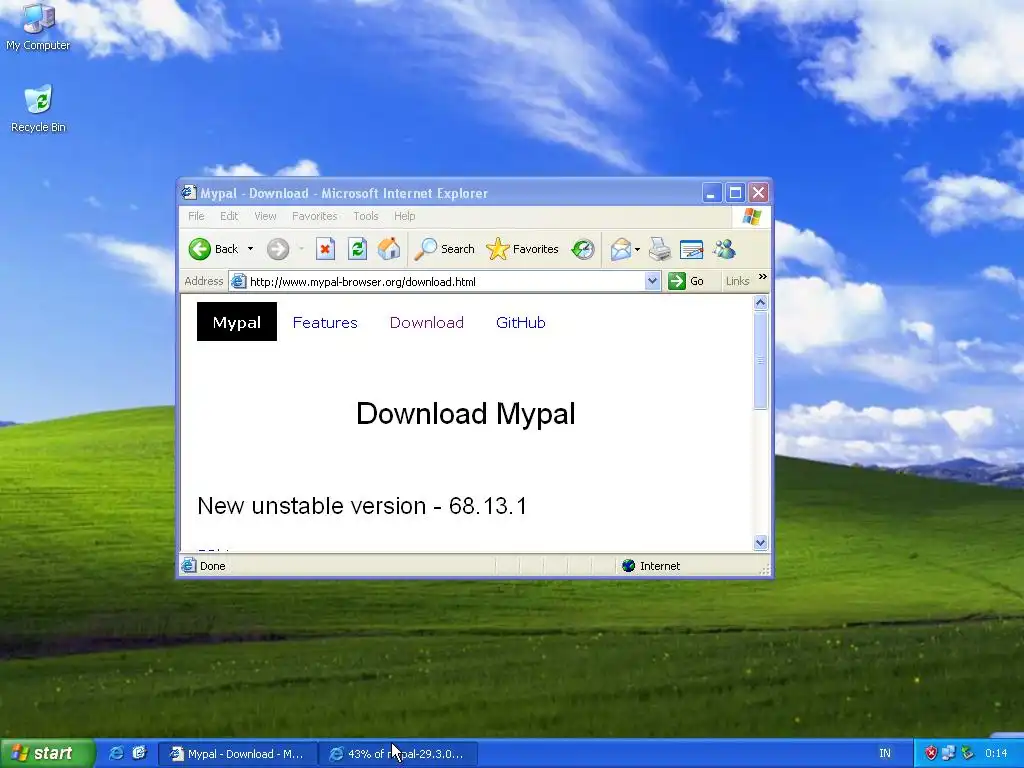Select the My Computer desktop icon
The width and height of the screenshot is (1024, 768).
coord(38,27)
